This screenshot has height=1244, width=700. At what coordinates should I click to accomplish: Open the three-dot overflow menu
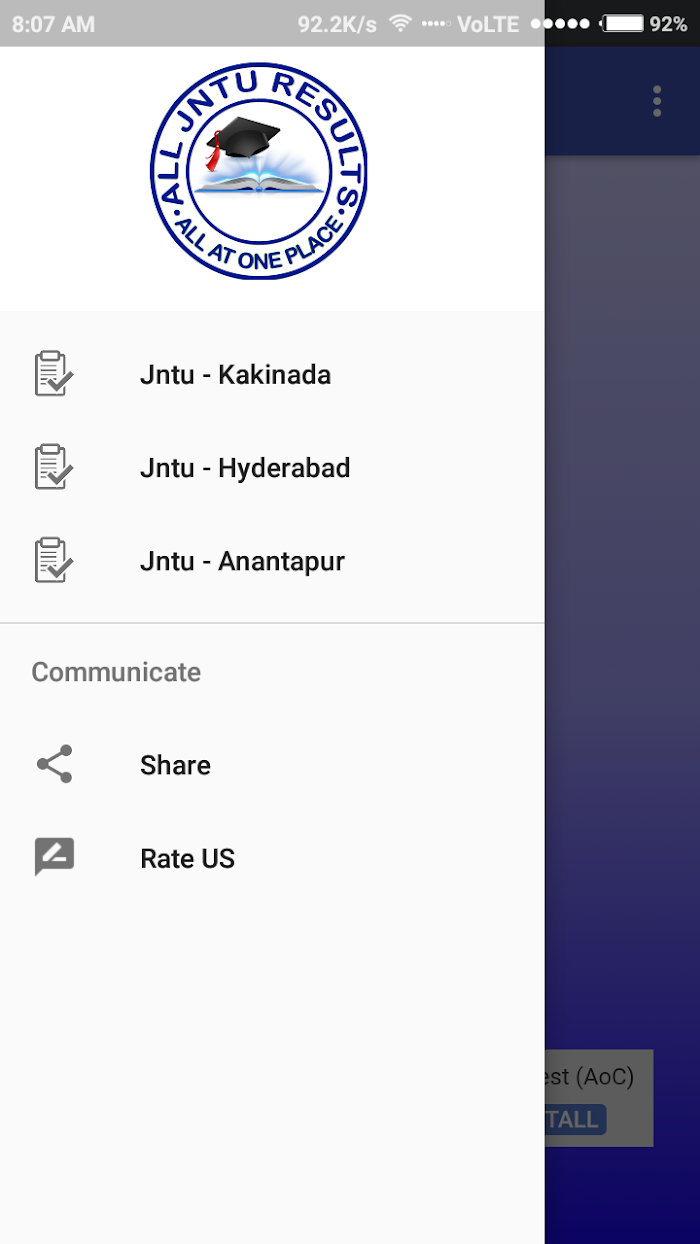click(657, 101)
